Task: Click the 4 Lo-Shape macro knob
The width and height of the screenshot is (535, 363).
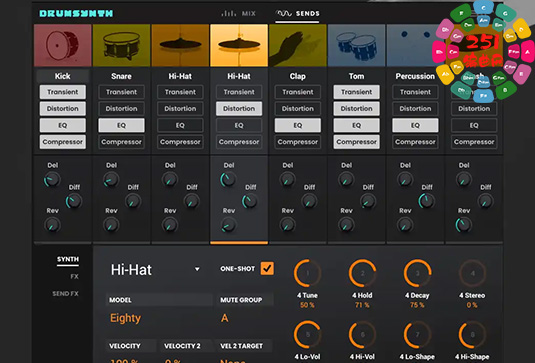Action: [417, 334]
